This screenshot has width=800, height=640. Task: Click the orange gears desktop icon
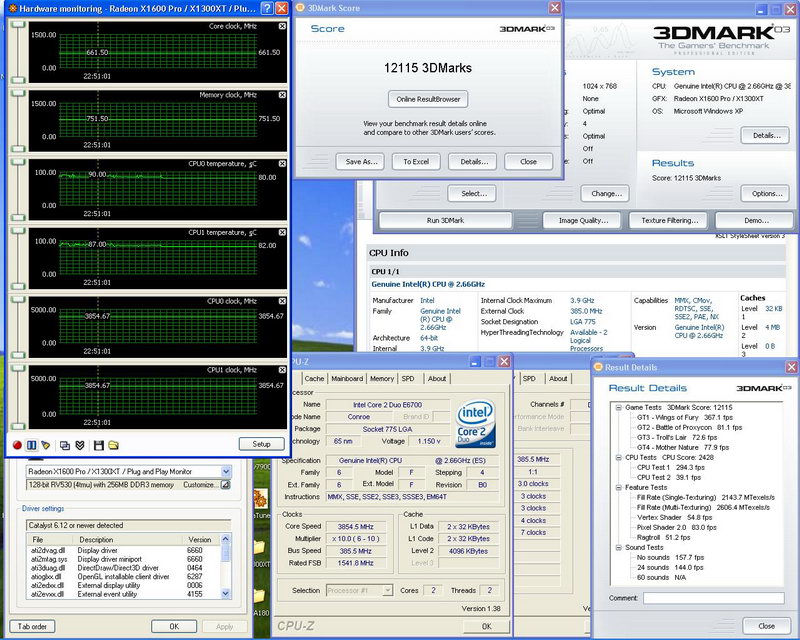click(x=261, y=498)
